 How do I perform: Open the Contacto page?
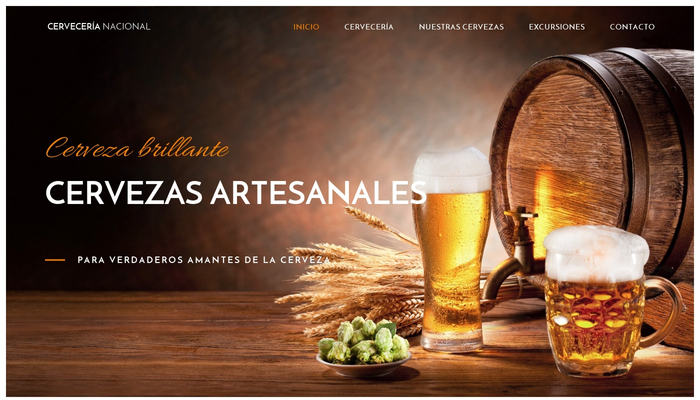(x=632, y=27)
